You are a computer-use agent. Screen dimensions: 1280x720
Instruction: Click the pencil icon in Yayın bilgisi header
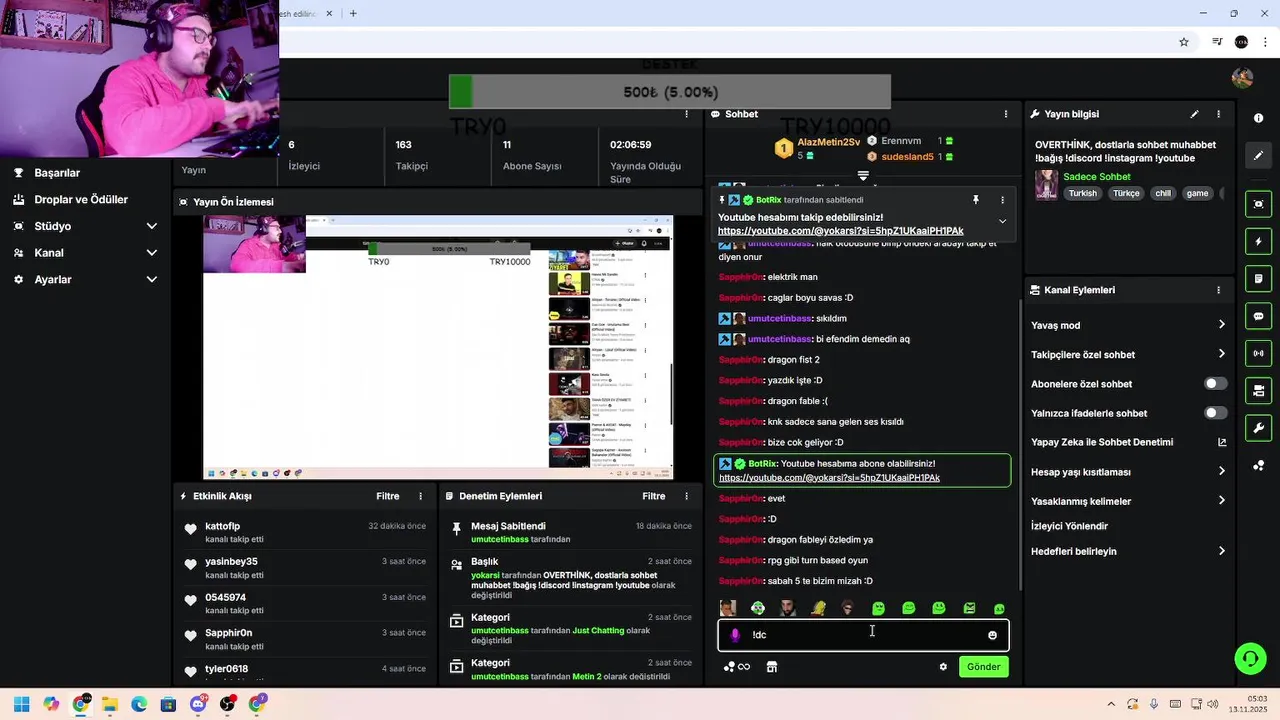tap(1194, 114)
